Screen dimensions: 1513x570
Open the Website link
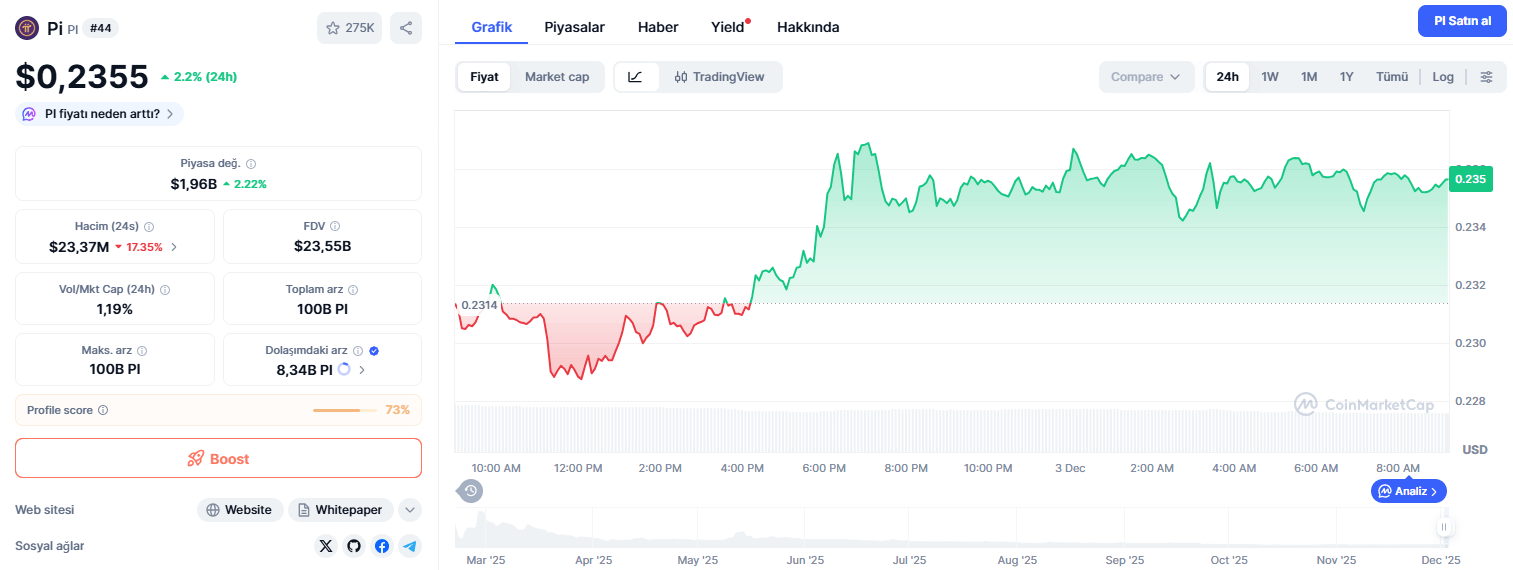(x=240, y=510)
